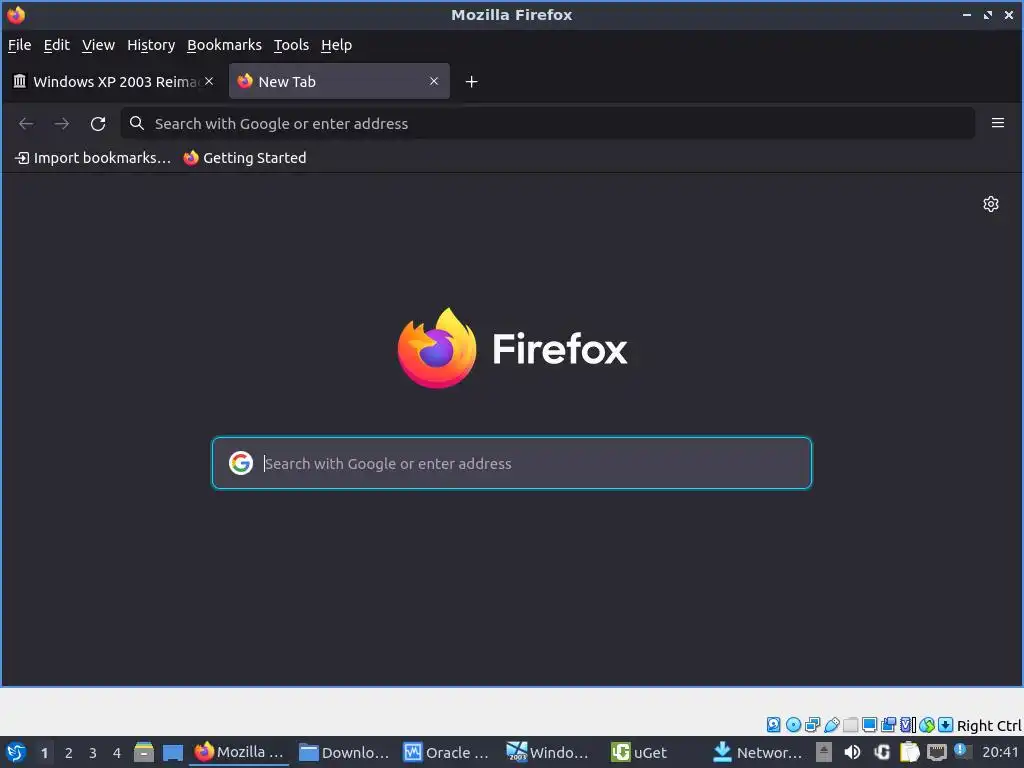Click Import bookmarks button
The width and height of the screenshot is (1024, 768).
pyautogui.click(x=92, y=158)
